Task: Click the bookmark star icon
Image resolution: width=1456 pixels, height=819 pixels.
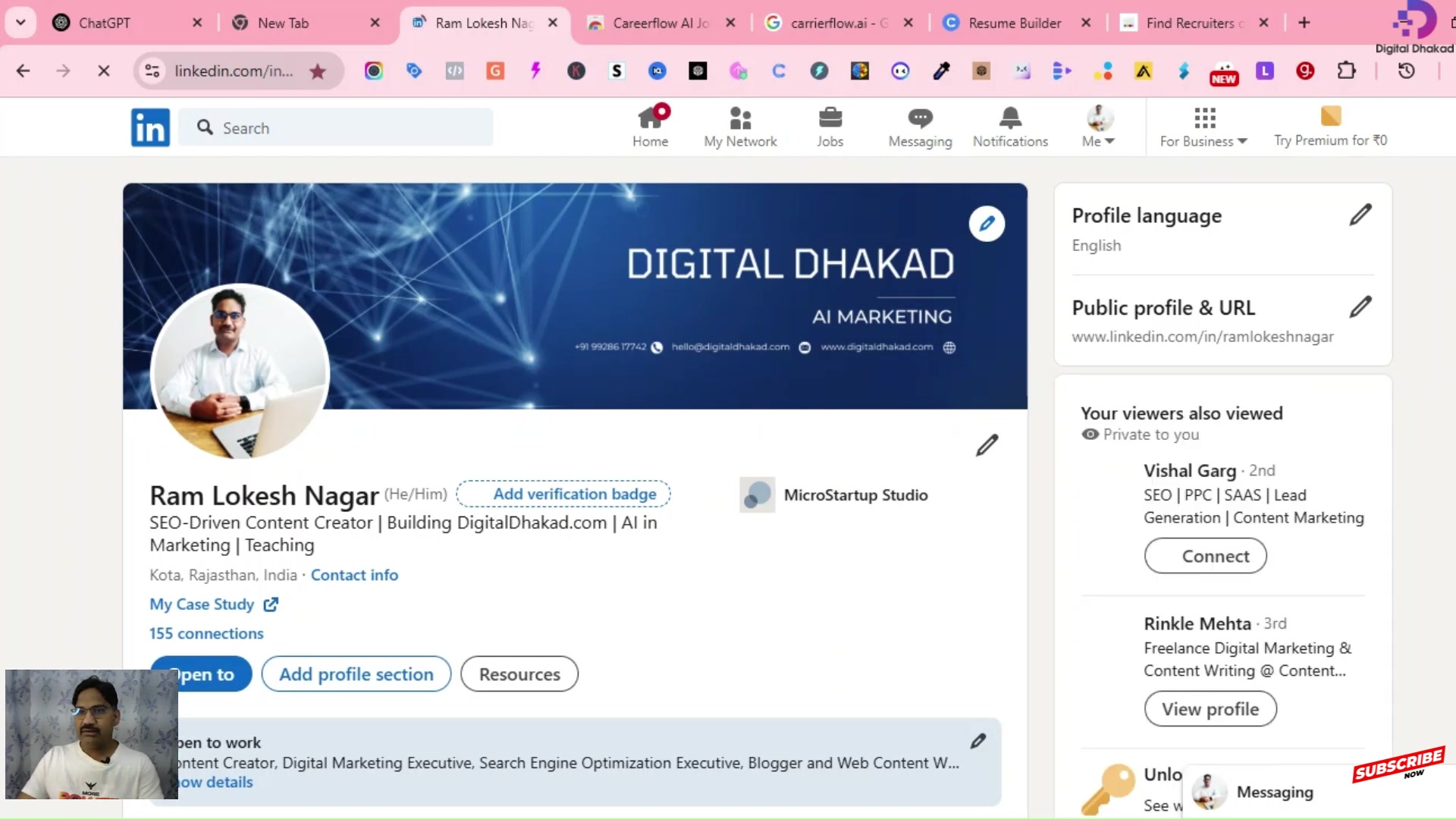Action: 318,71
